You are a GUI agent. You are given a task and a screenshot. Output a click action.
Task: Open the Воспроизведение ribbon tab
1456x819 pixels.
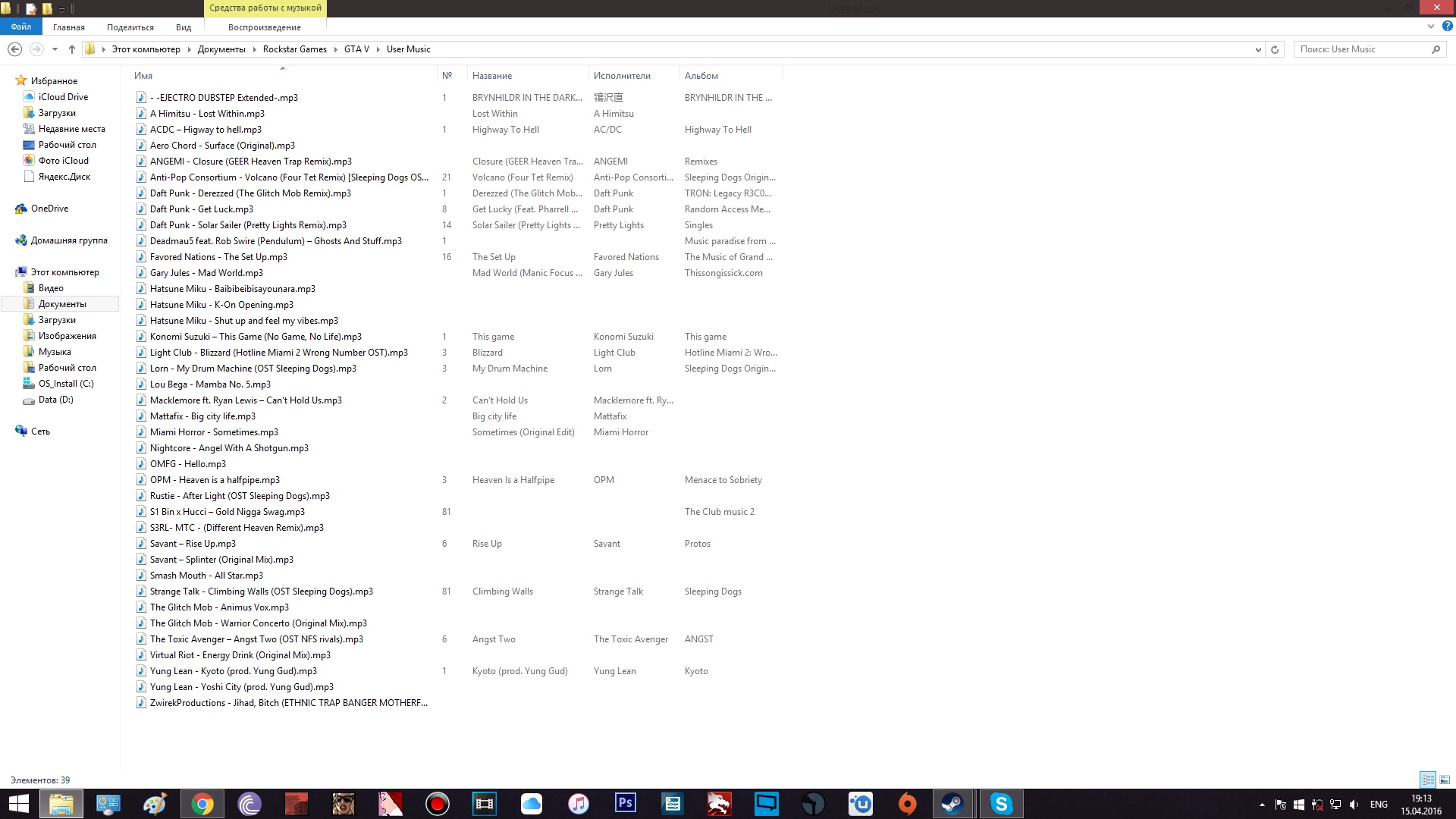265,27
